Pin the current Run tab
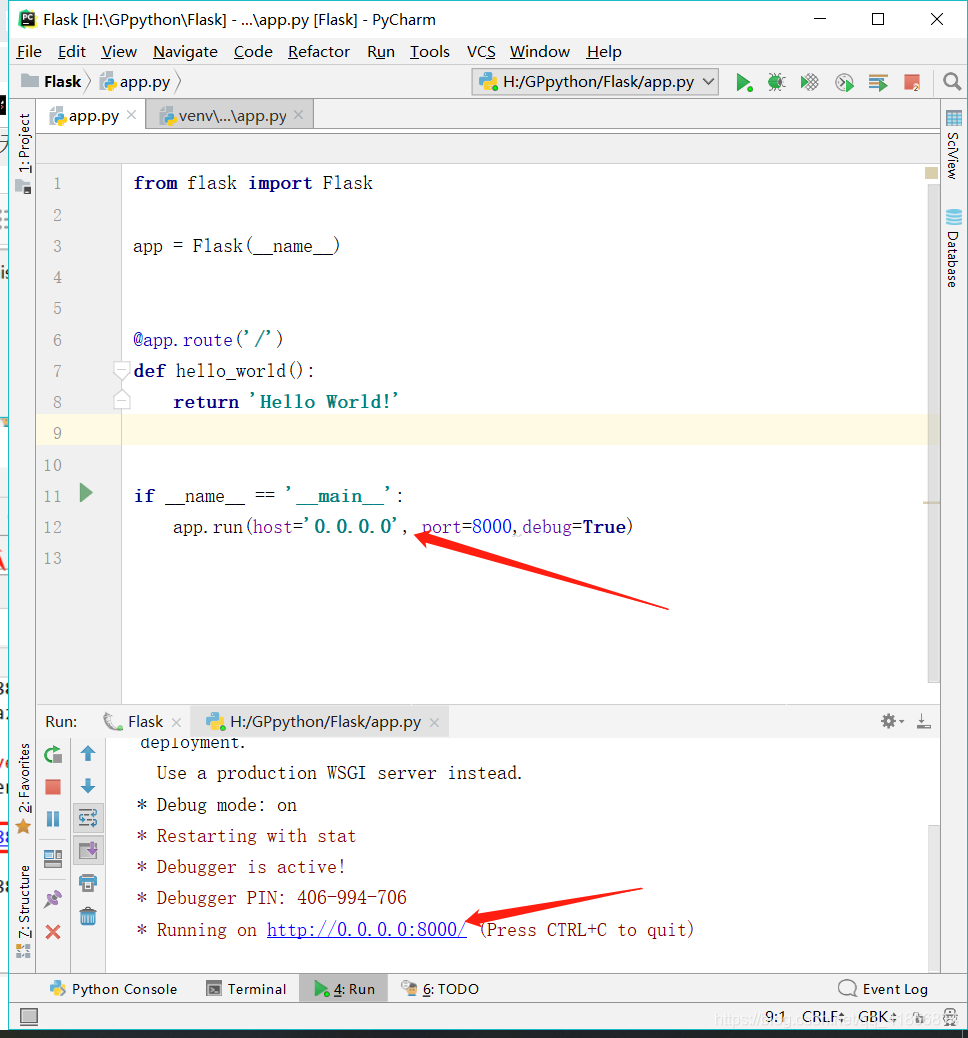The height and width of the screenshot is (1038, 968). tap(53, 899)
